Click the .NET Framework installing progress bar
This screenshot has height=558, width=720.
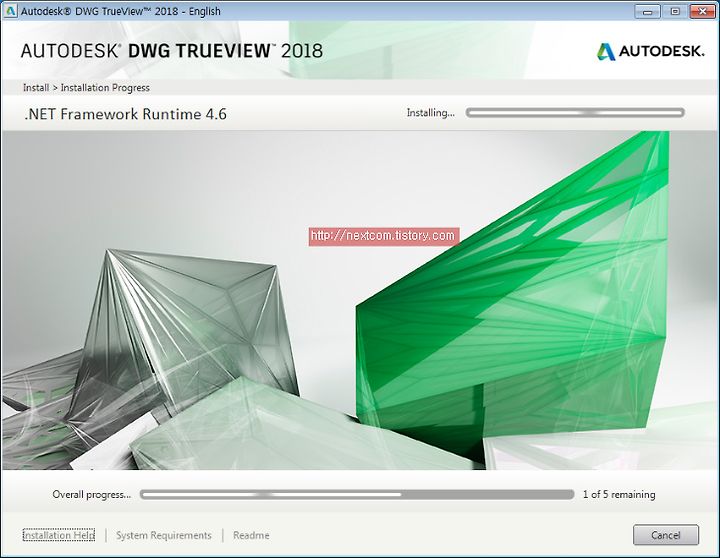(575, 113)
